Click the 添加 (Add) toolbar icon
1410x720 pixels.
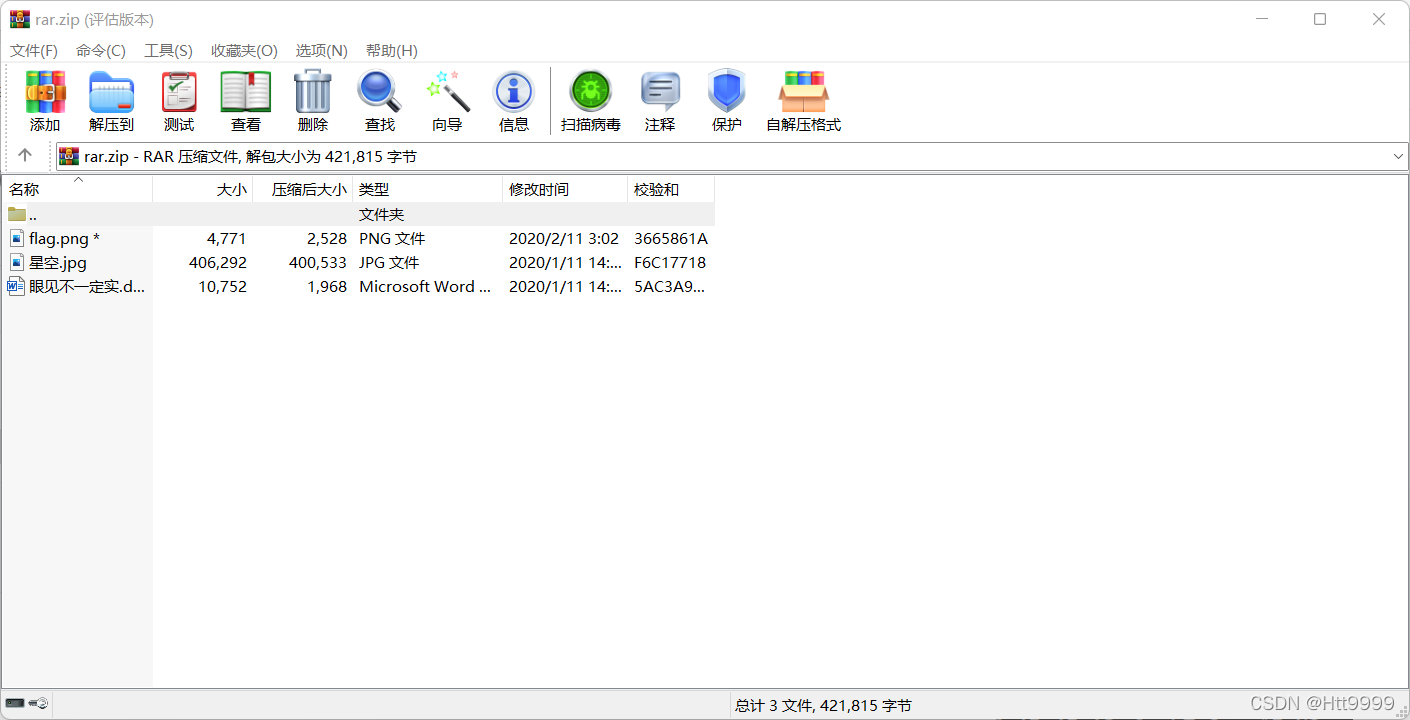point(45,92)
